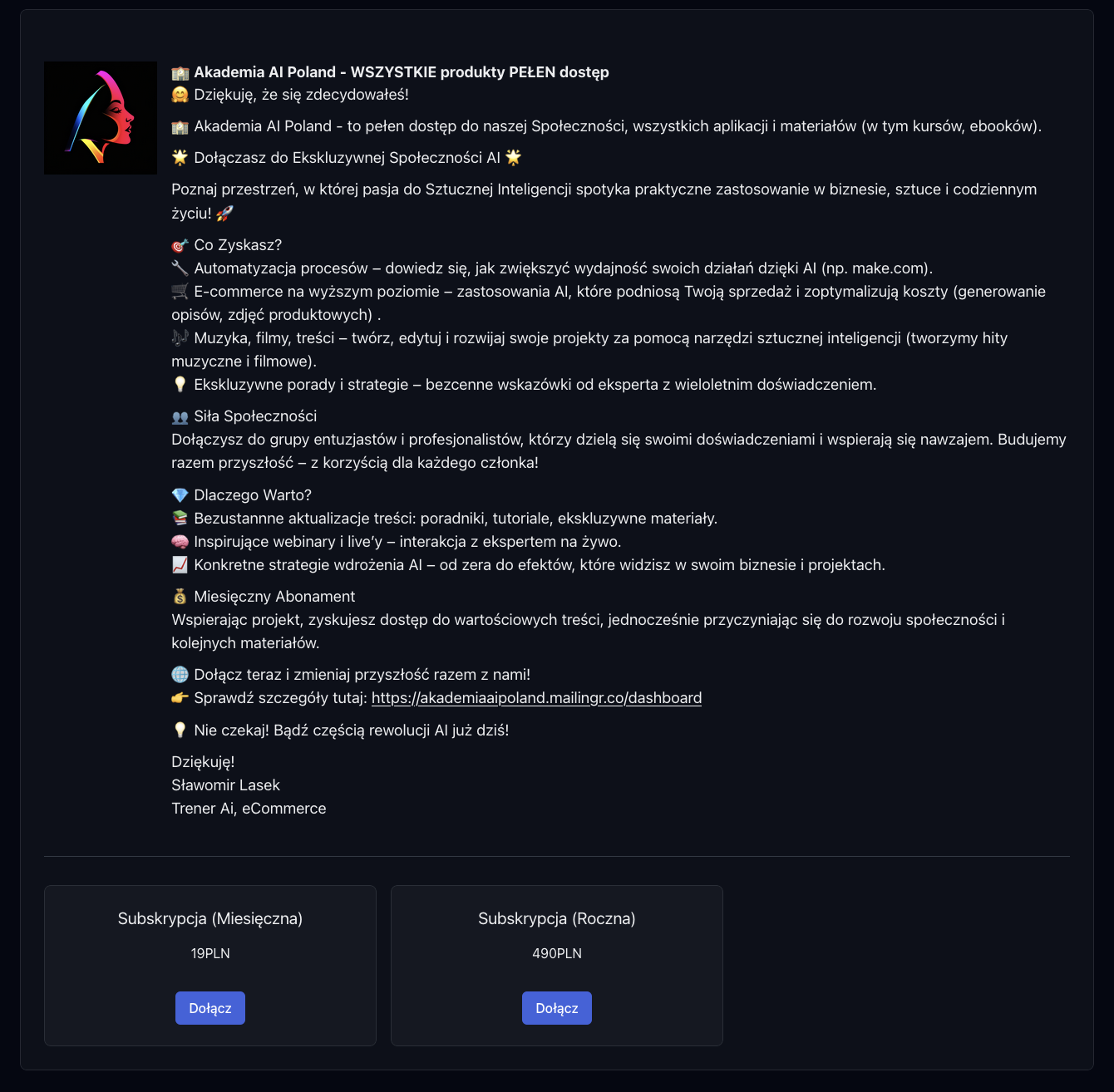1114x1092 pixels.
Task: Click the rocket emoji after życiu!
Action: tap(224, 214)
